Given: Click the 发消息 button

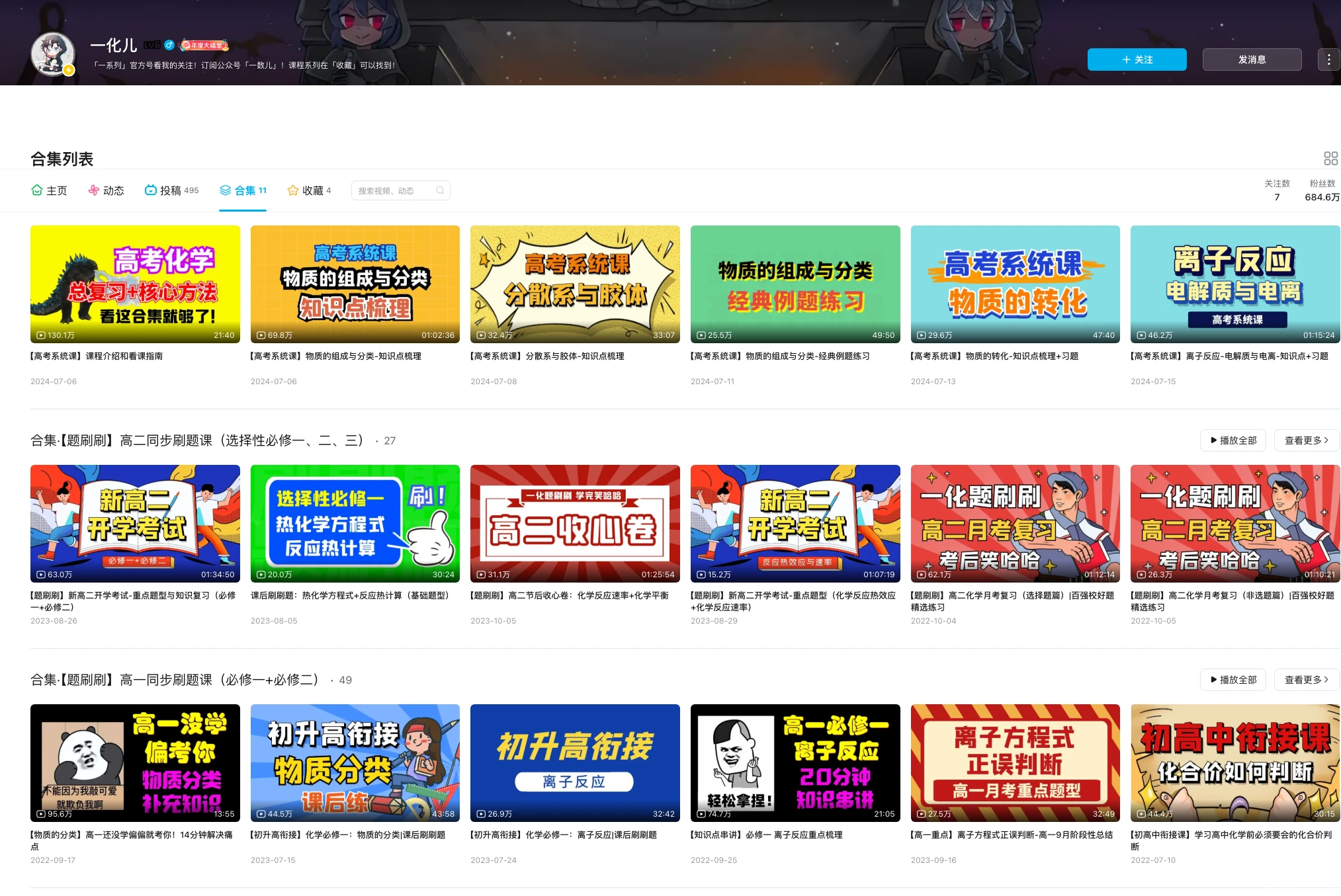Looking at the screenshot, I should (1252, 60).
